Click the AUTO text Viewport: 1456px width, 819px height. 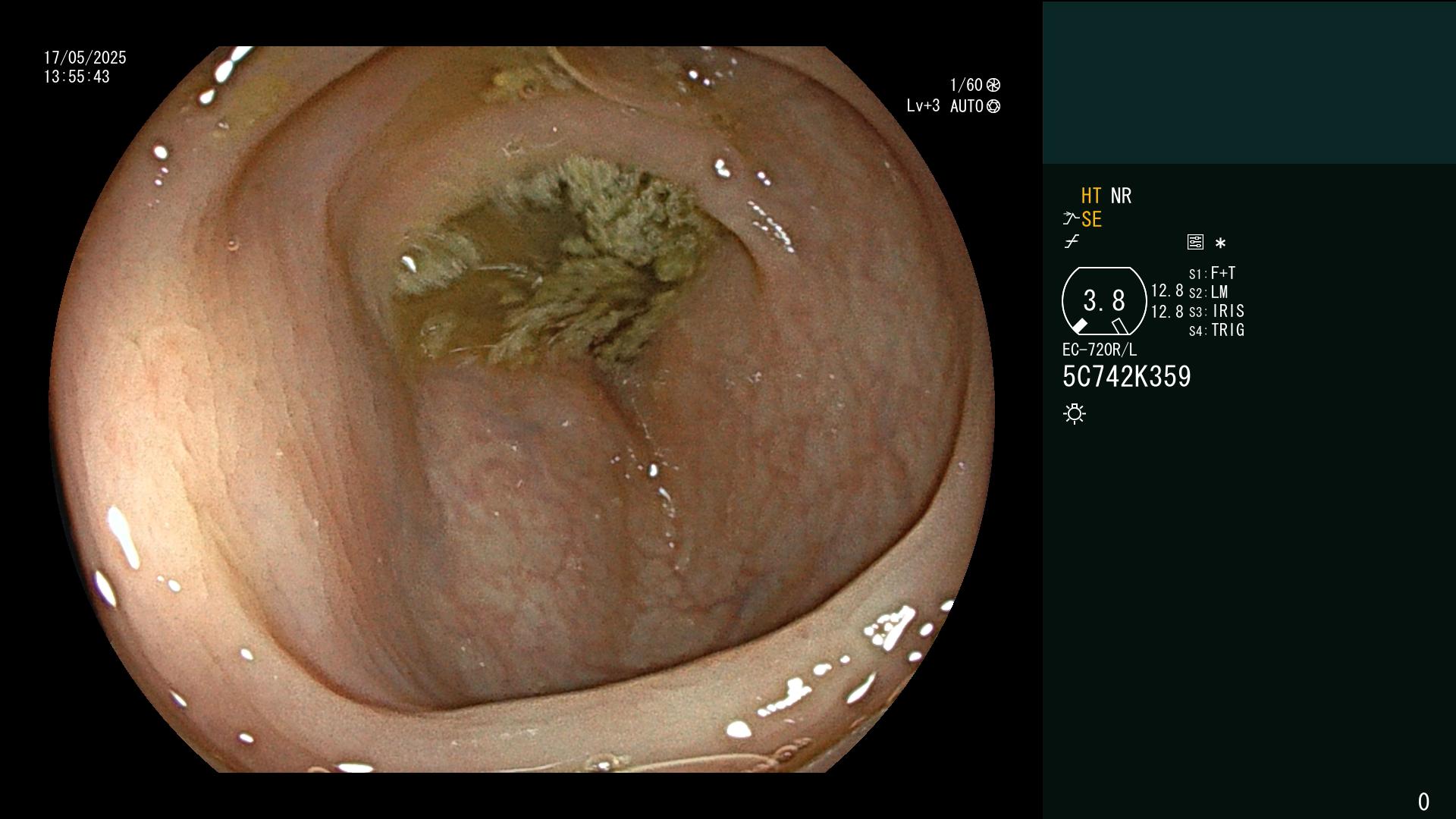[967, 106]
